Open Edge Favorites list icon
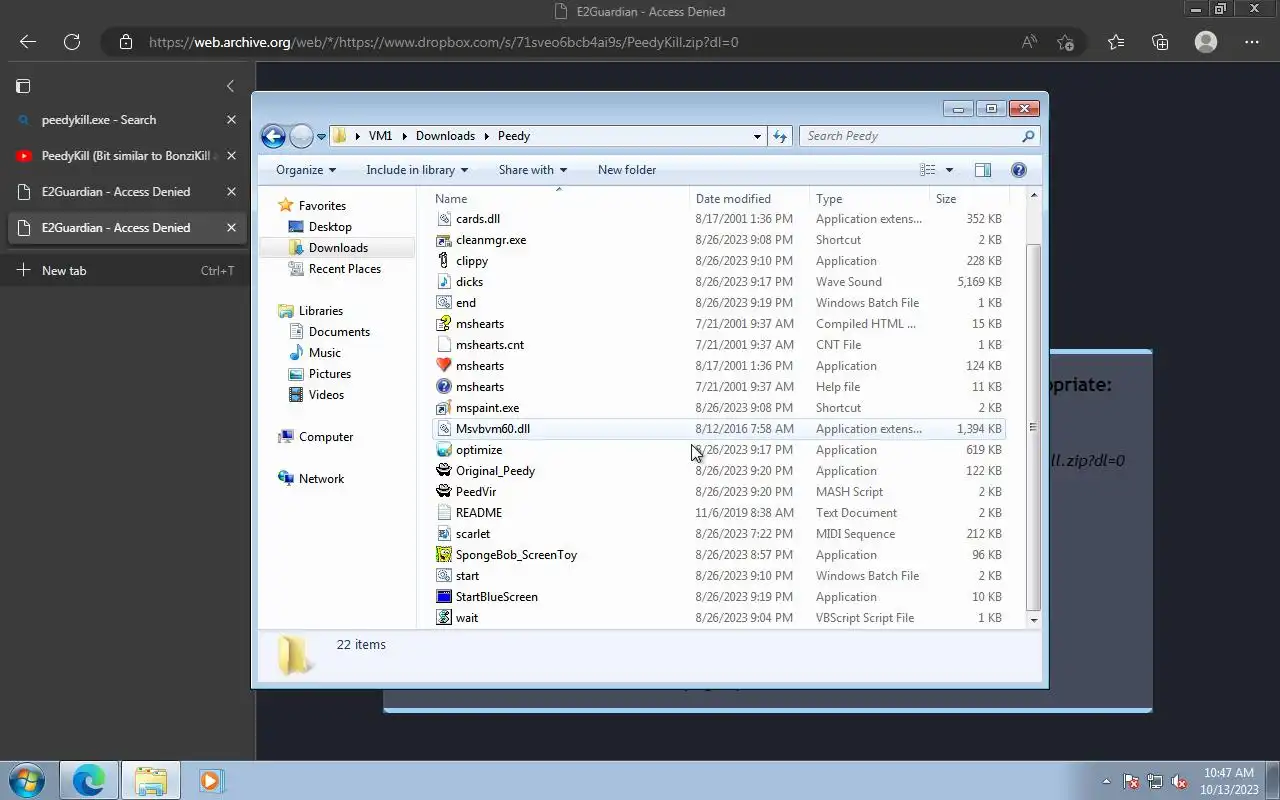Screen dimensions: 1280x800 [1116, 42]
